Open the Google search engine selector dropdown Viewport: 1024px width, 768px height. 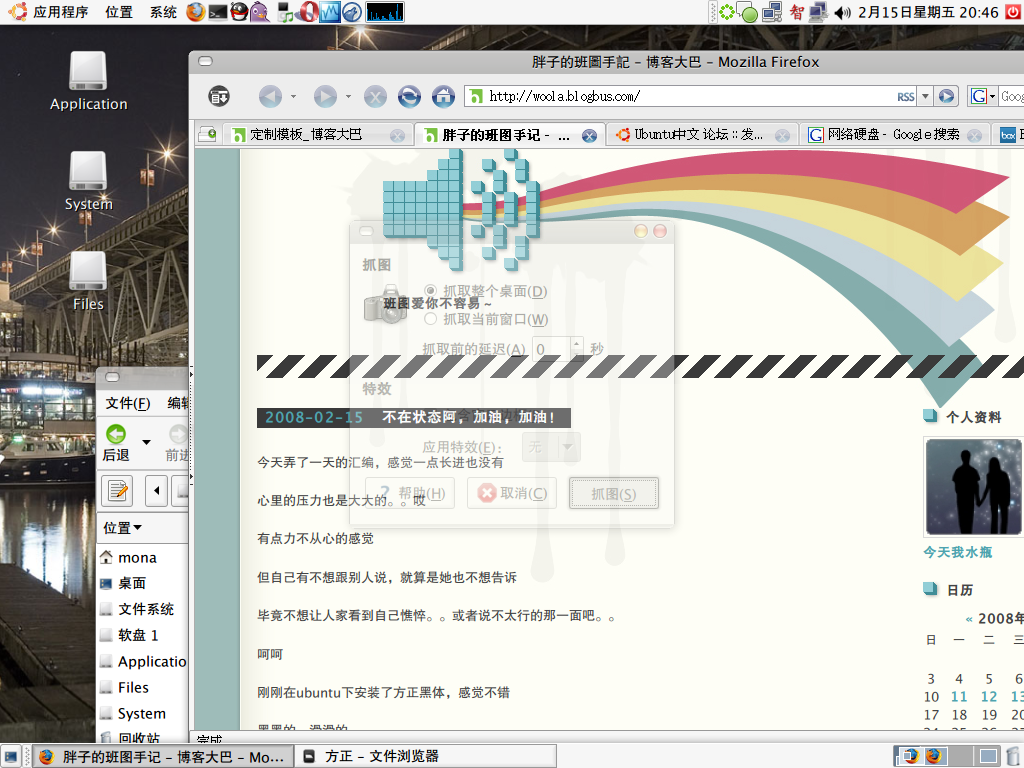[x=983, y=97]
